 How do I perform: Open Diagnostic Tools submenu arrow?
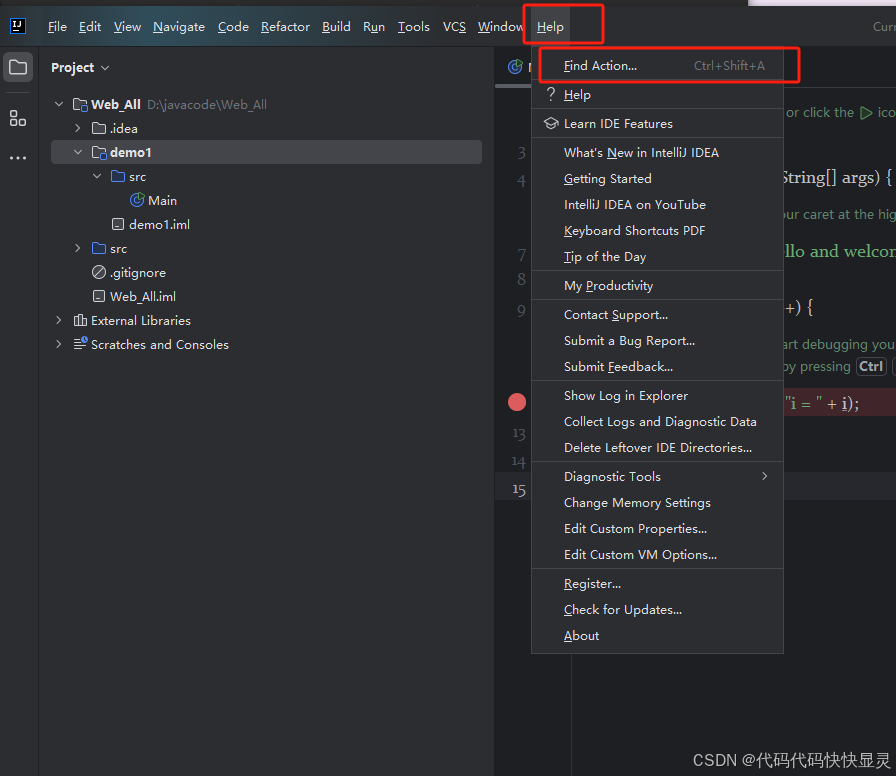[x=765, y=476]
